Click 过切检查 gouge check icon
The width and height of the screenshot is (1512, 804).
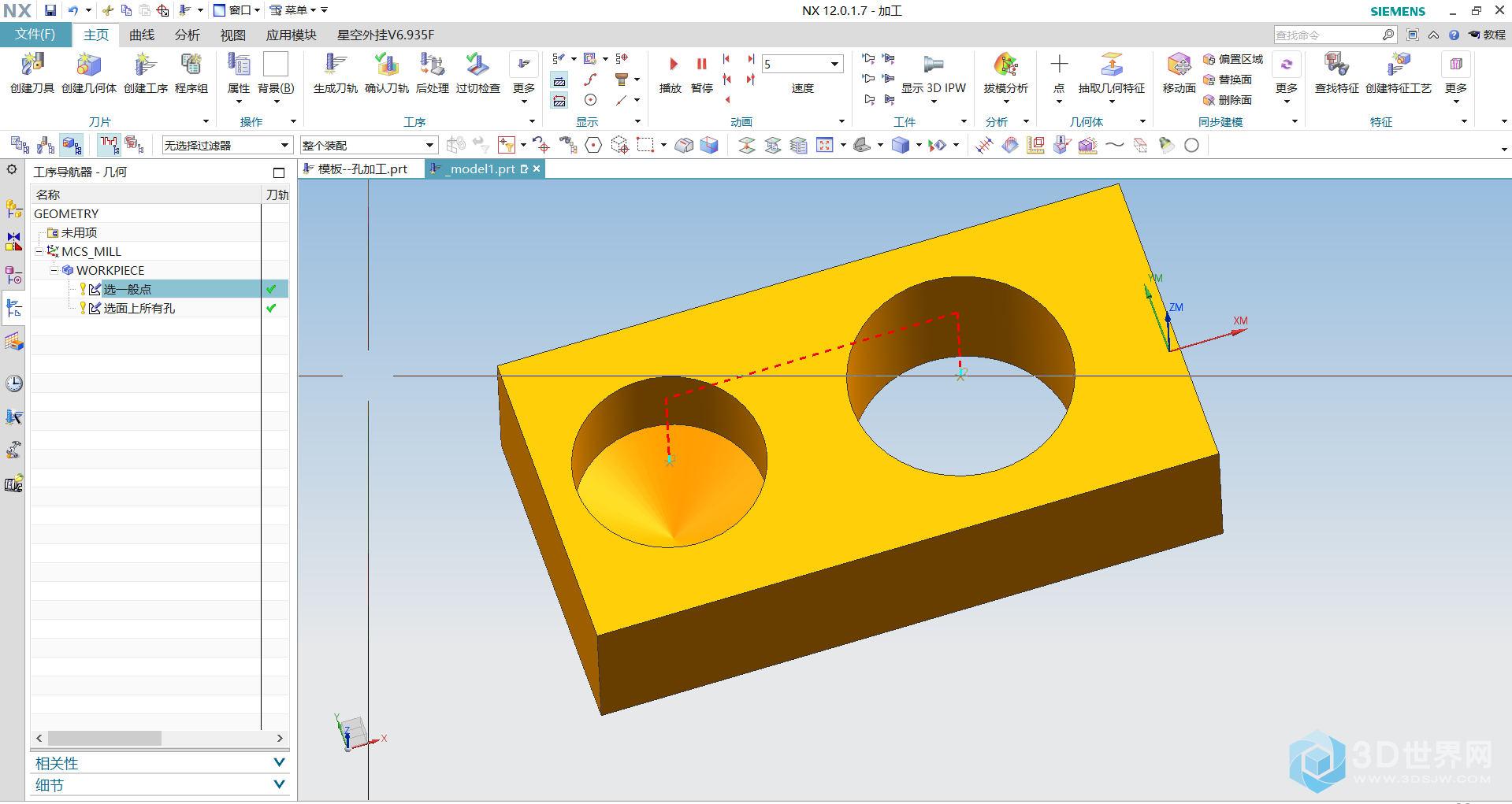tap(477, 65)
